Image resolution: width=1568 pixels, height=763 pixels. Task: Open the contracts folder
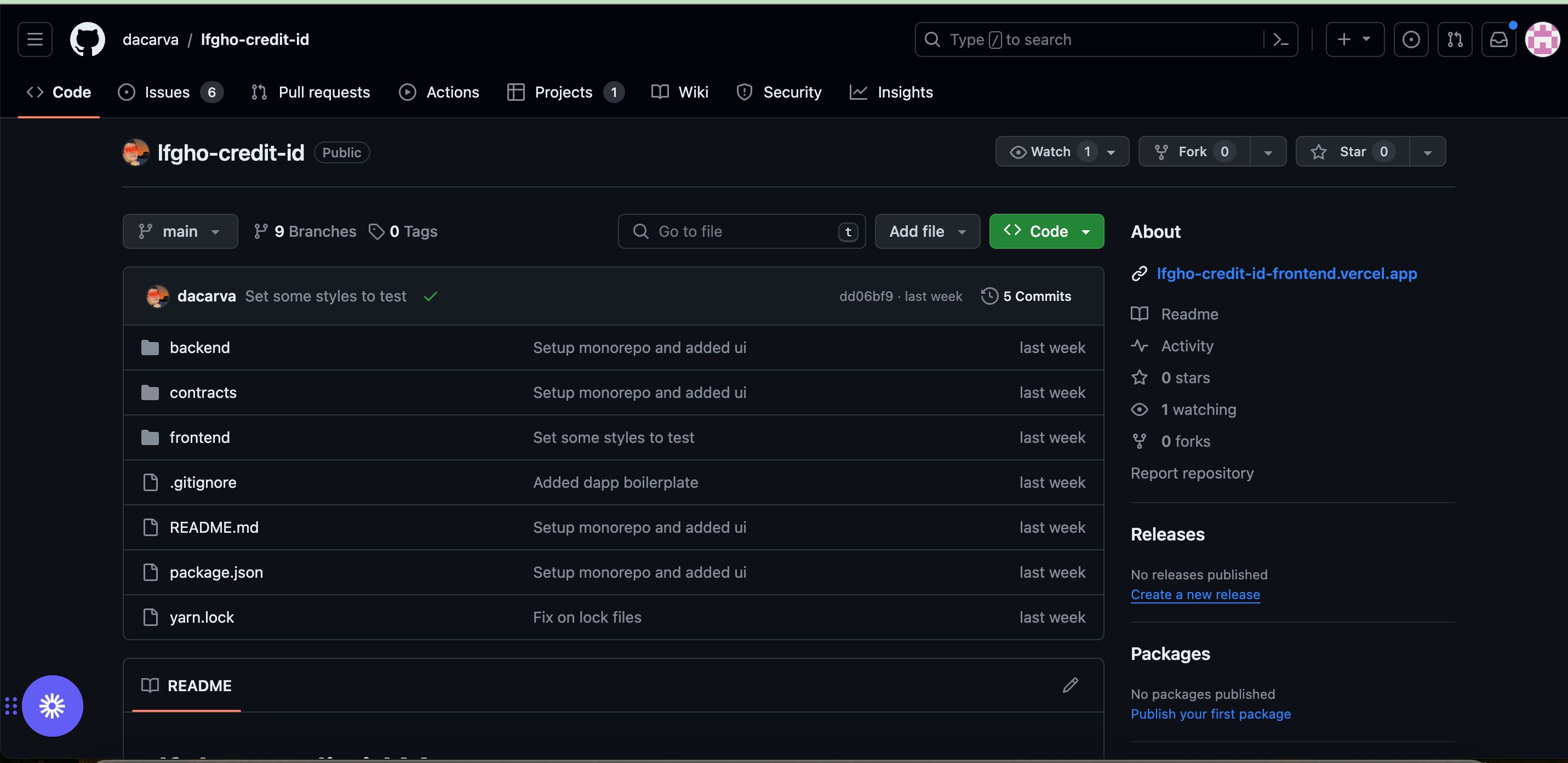coord(203,393)
